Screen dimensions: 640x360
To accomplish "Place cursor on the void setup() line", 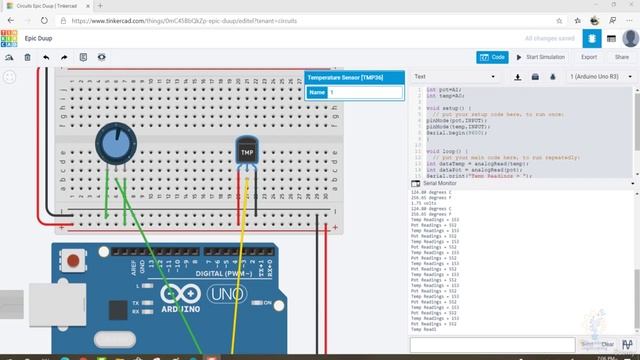I will 449,109.
